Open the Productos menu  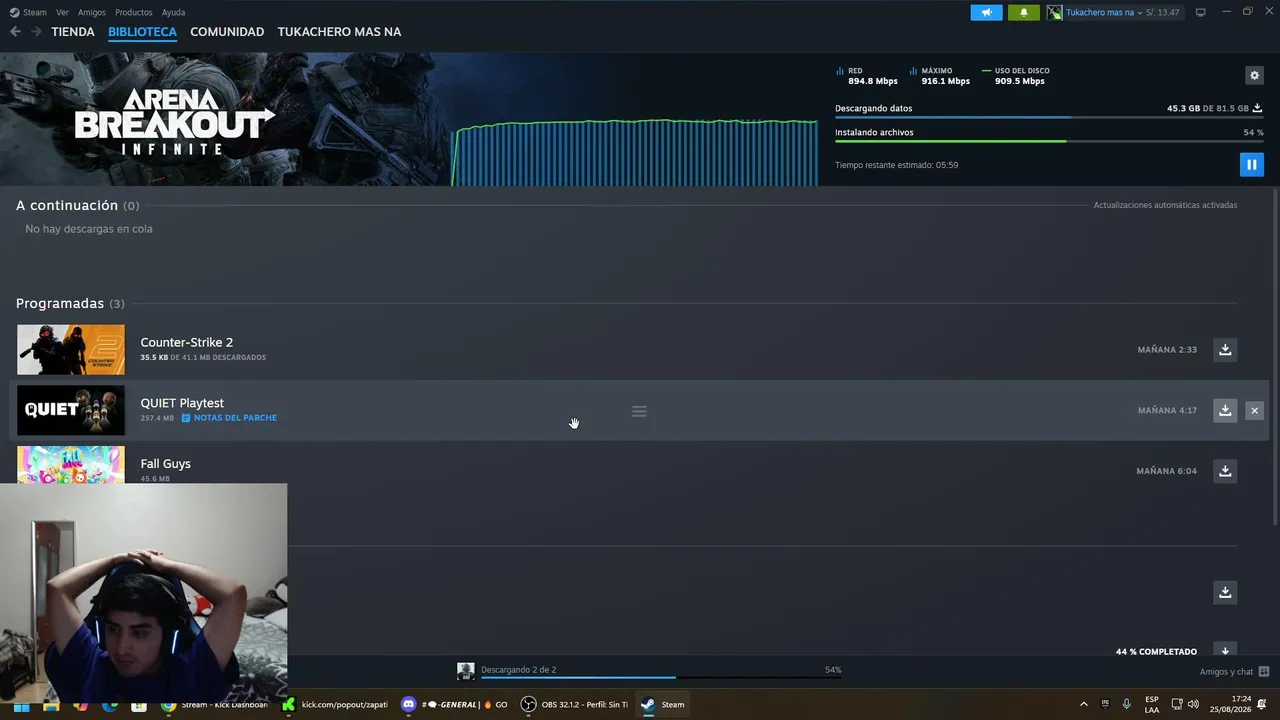pos(134,12)
